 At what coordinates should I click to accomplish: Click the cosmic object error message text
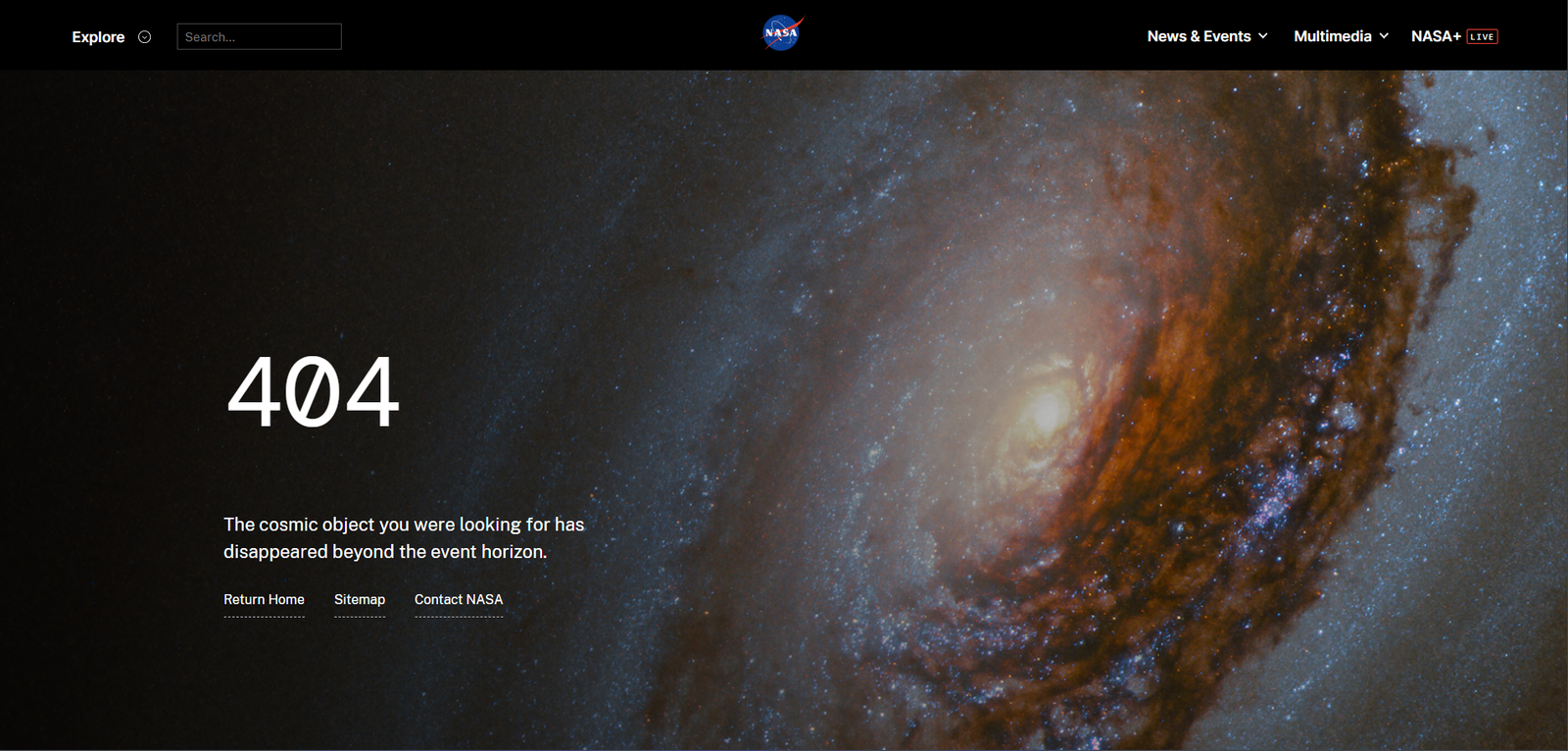[x=403, y=538]
